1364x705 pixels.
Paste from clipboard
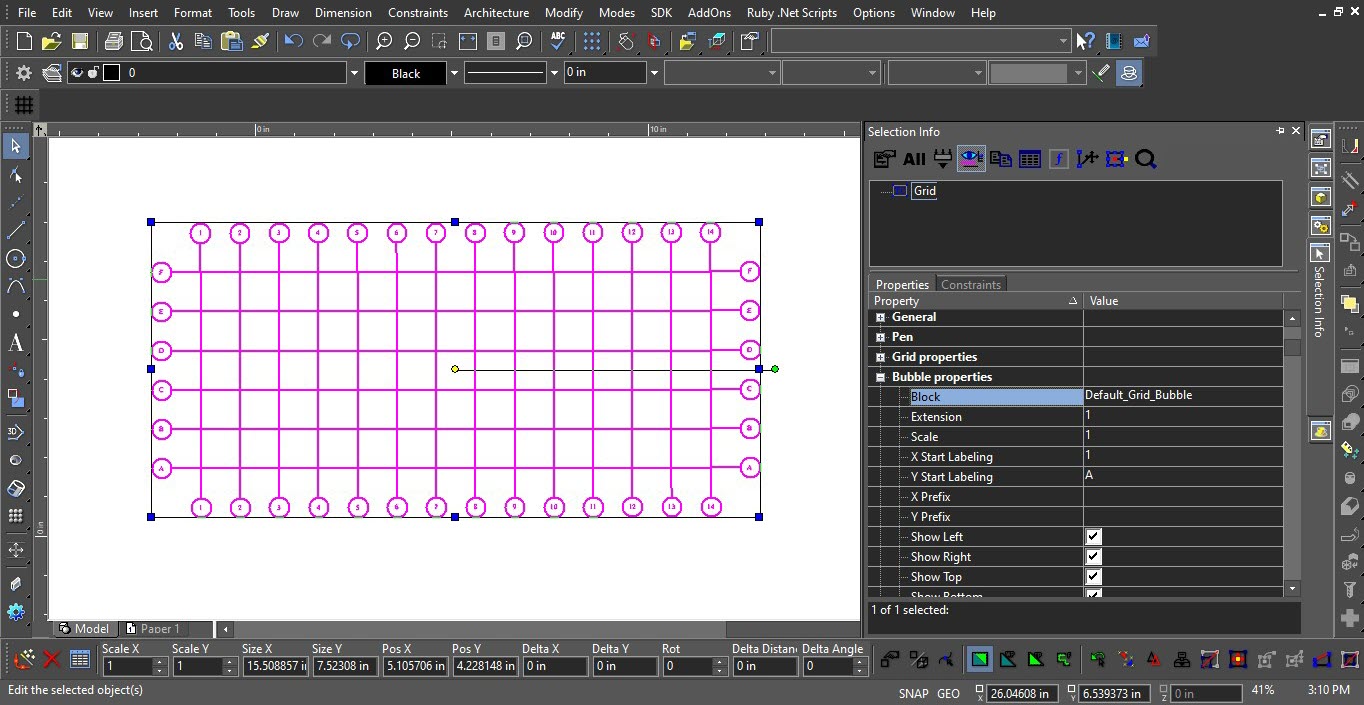click(232, 41)
